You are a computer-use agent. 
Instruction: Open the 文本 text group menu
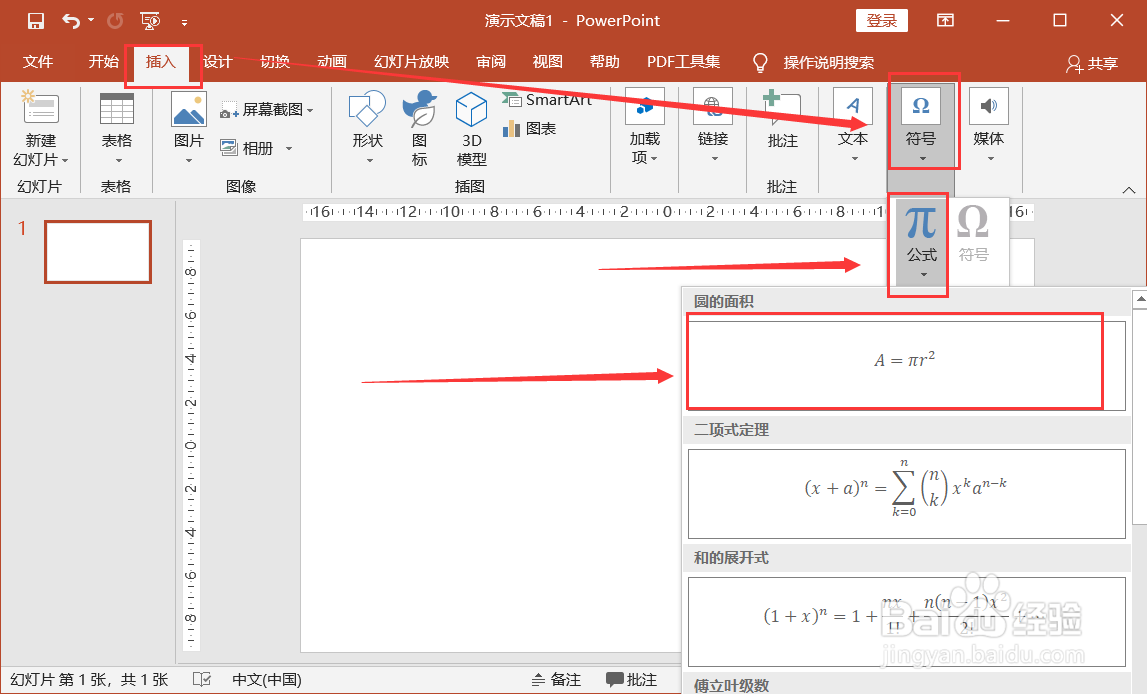tap(853, 127)
